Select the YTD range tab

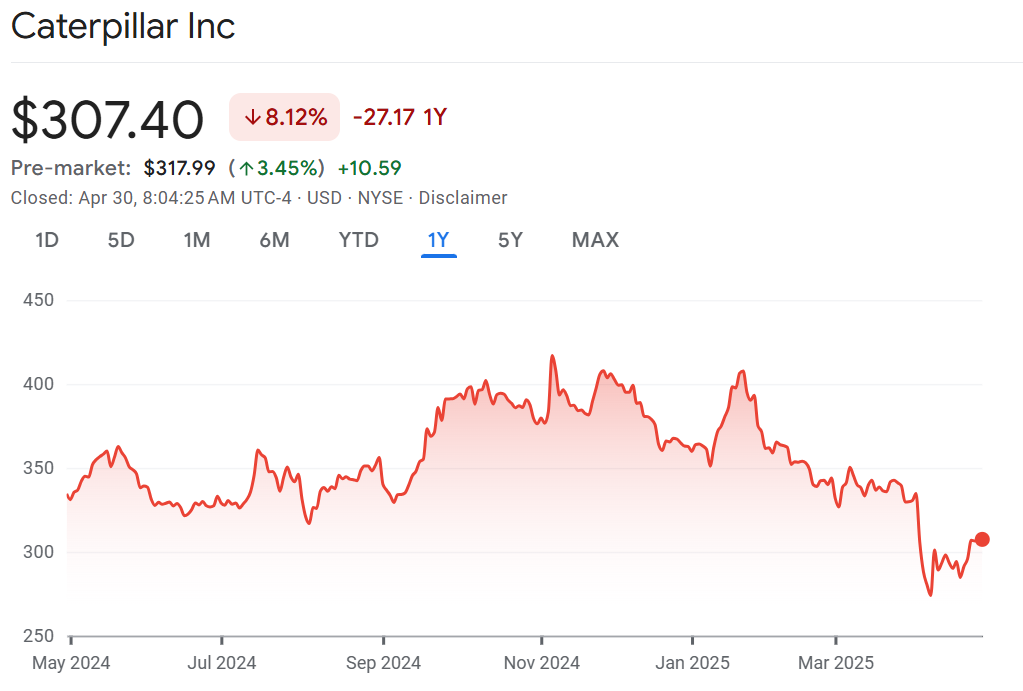[x=358, y=240]
